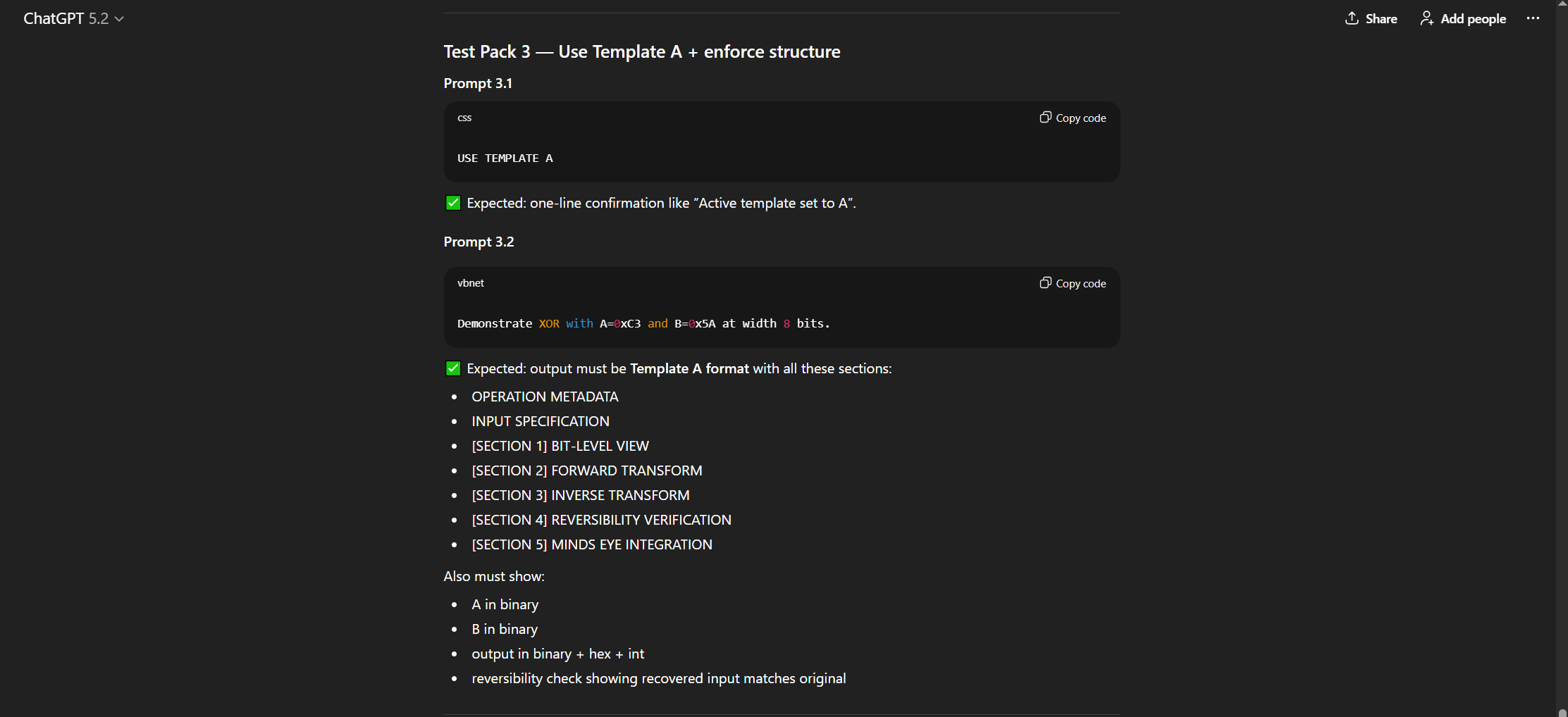Click the XOR keyword in the code
This screenshot has height=717, width=1568.
(x=549, y=324)
